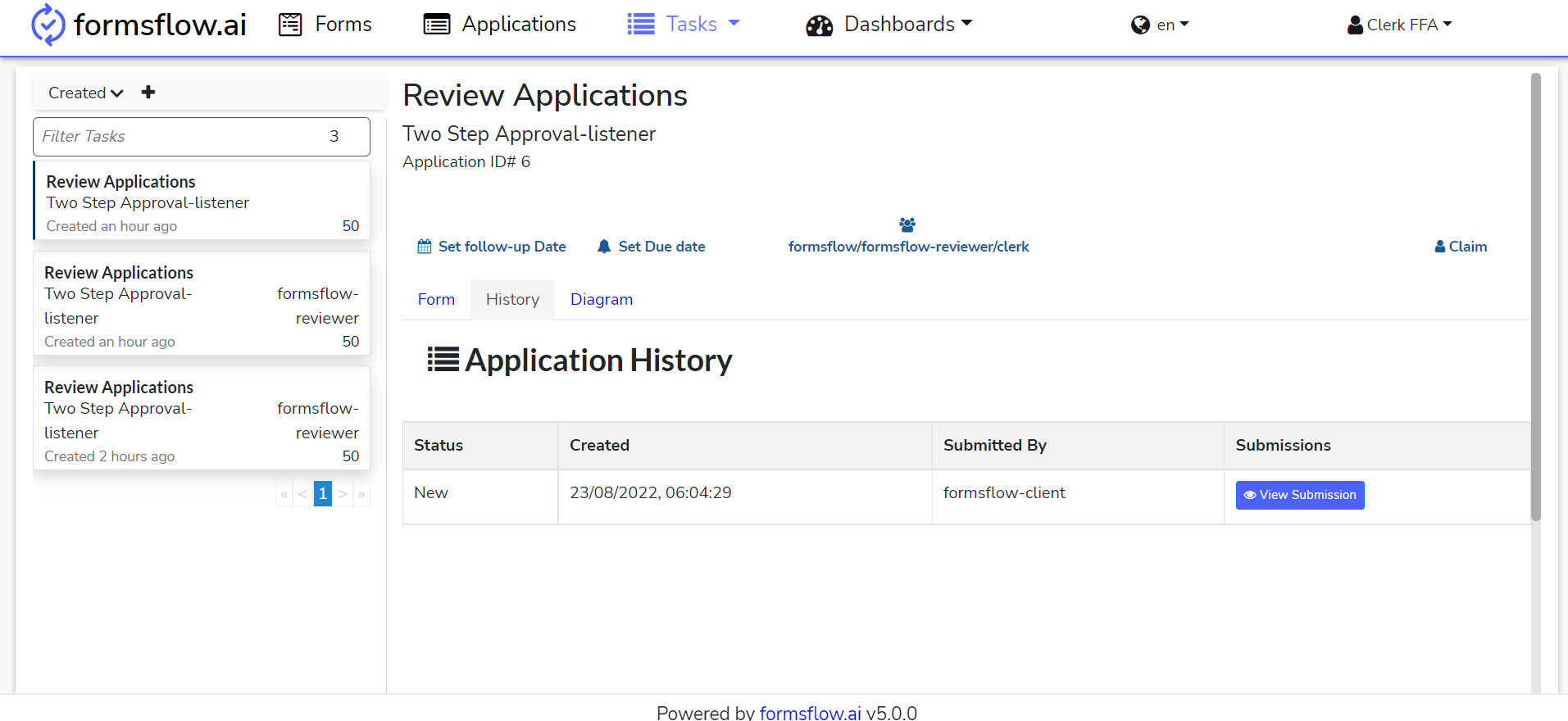
Task: Claim the task with the Claim link
Action: pos(1461,247)
